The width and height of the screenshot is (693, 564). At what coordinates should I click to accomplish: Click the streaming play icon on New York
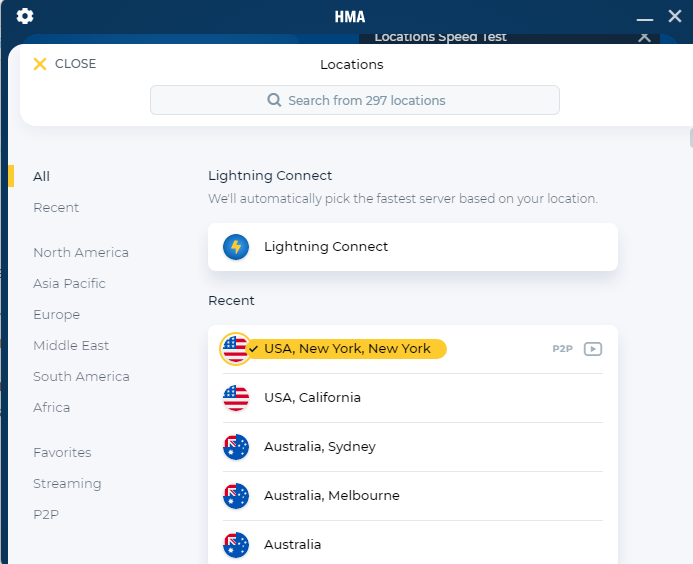(x=593, y=349)
